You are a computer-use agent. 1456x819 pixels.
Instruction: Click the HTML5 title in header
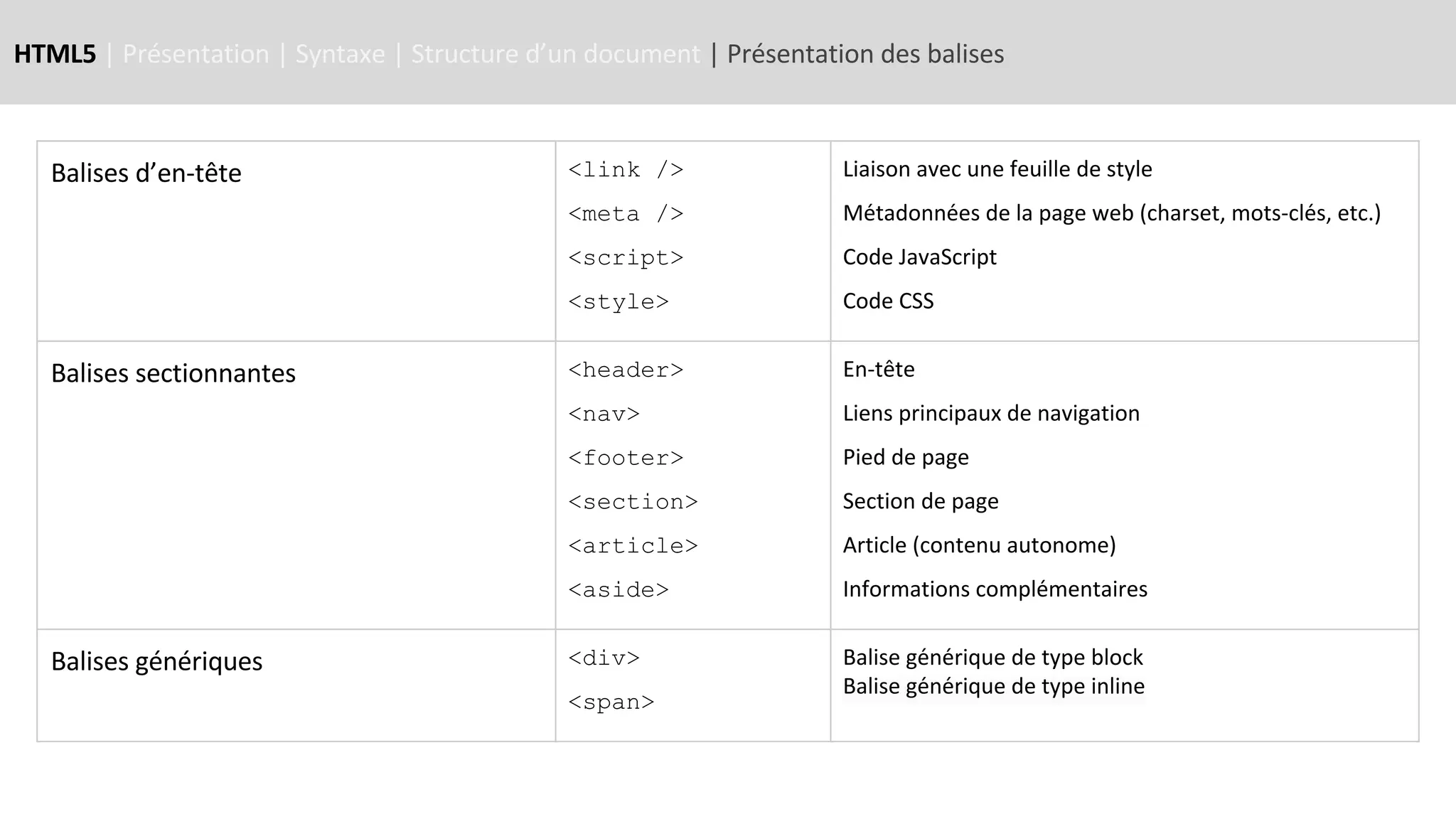pos(55,54)
